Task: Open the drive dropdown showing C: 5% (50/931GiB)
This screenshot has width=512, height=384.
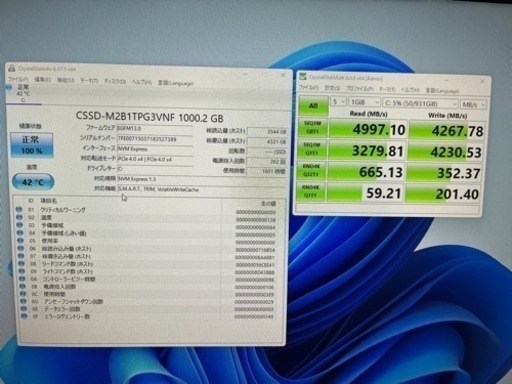Action: click(420, 103)
